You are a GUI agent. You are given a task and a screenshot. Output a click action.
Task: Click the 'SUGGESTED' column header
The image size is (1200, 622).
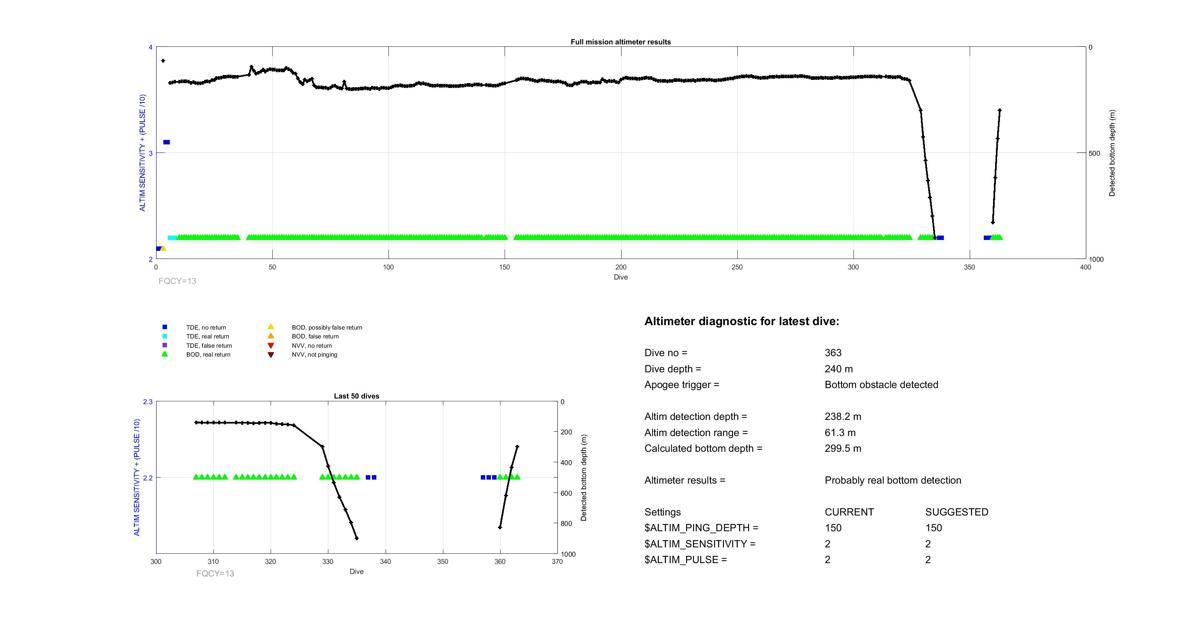[x=957, y=512]
